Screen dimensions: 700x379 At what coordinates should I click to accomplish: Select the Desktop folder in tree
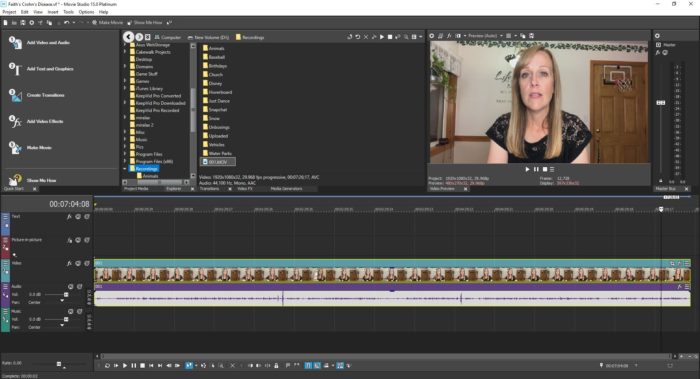144,59
